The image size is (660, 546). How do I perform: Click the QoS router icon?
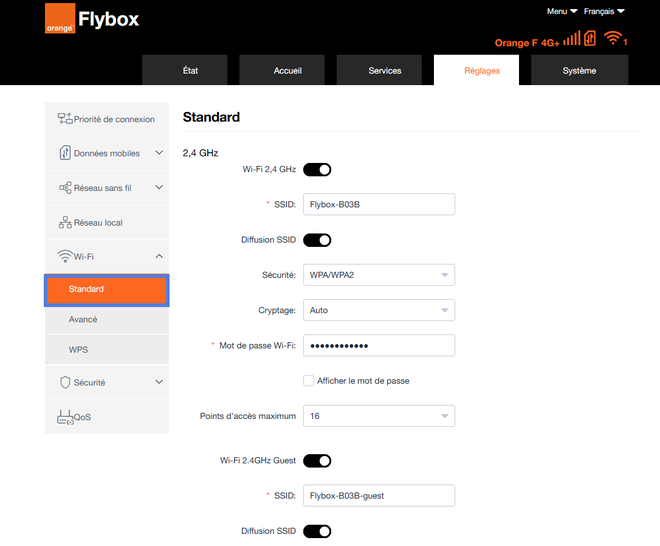(65, 417)
